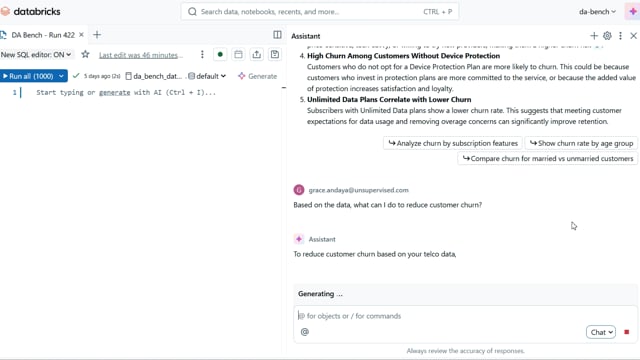Open Assistant settings gear
This screenshot has height=360, width=640.
pos(607,36)
